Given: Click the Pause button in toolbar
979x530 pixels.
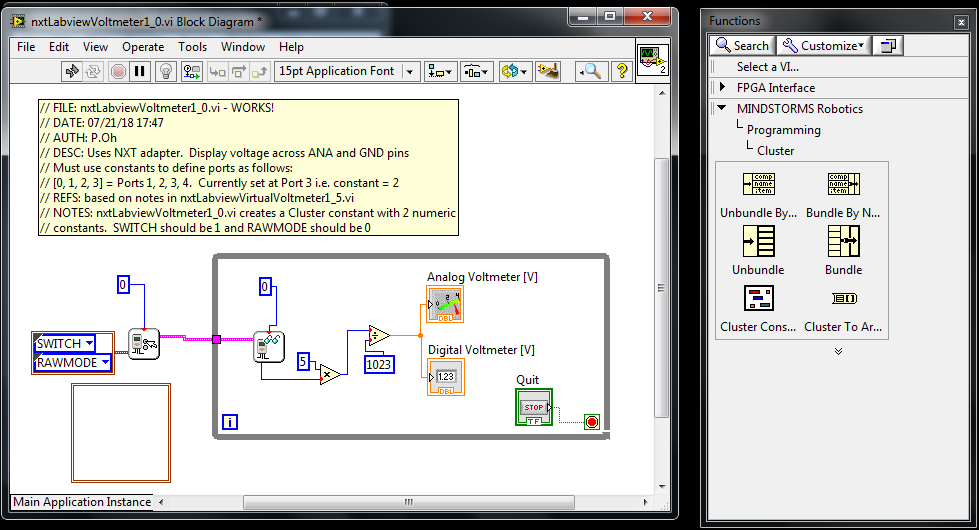Looking at the screenshot, I should click(140, 72).
